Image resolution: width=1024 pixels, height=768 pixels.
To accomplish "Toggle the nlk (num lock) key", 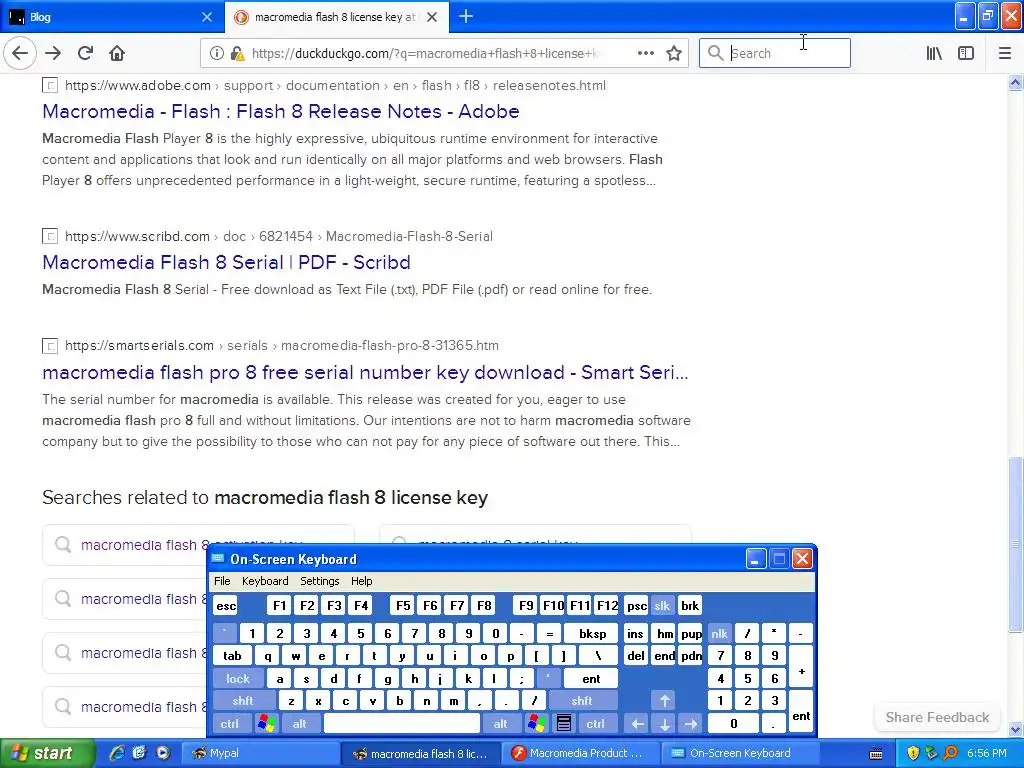I will (x=719, y=633).
